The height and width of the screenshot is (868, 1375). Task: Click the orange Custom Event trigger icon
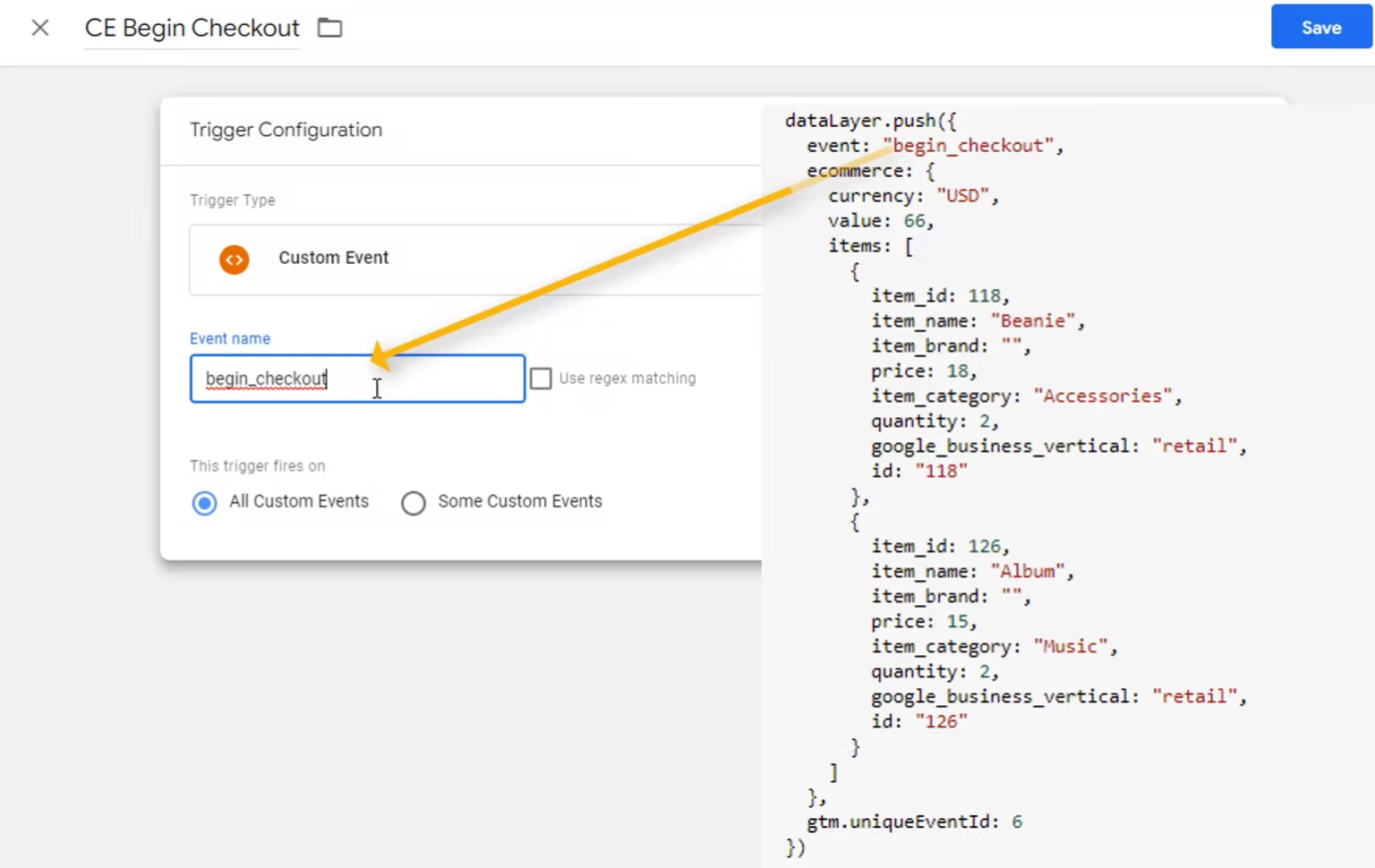pyautogui.click(x=234, y=260)
